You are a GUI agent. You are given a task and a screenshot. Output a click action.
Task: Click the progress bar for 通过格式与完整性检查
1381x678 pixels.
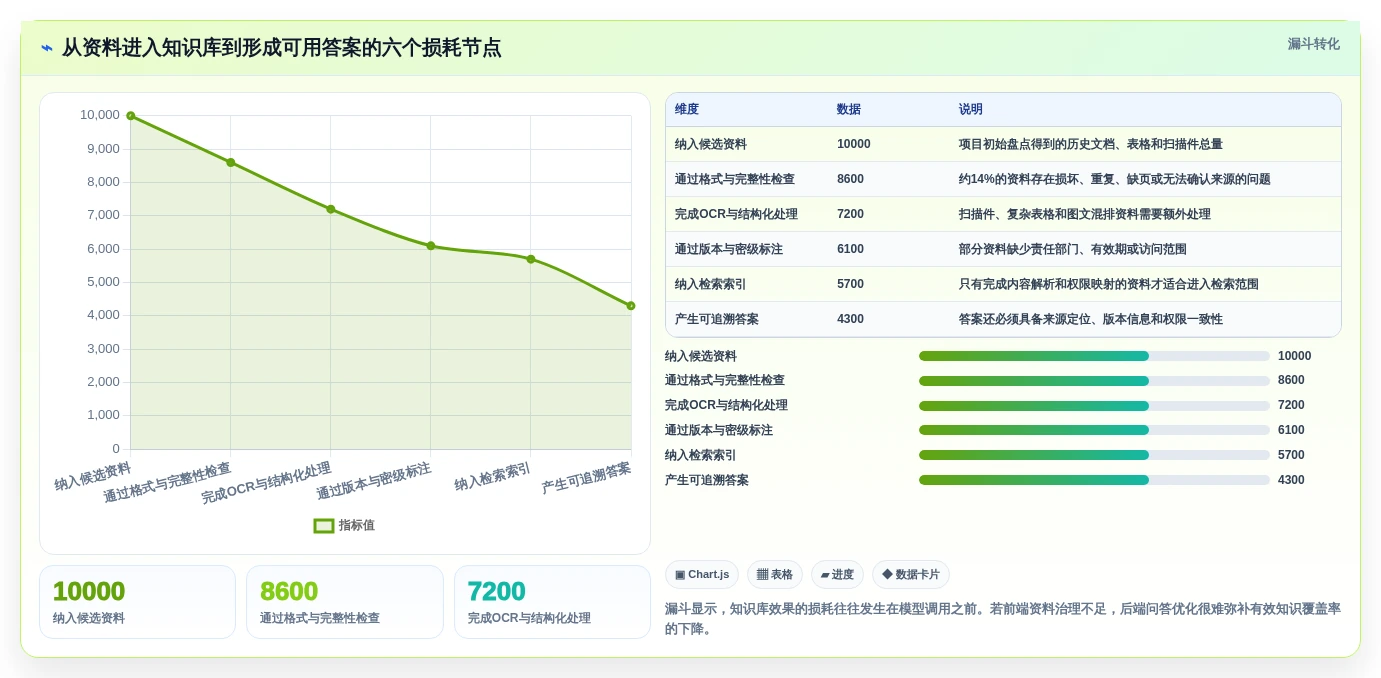click(x=1094, y=381)
